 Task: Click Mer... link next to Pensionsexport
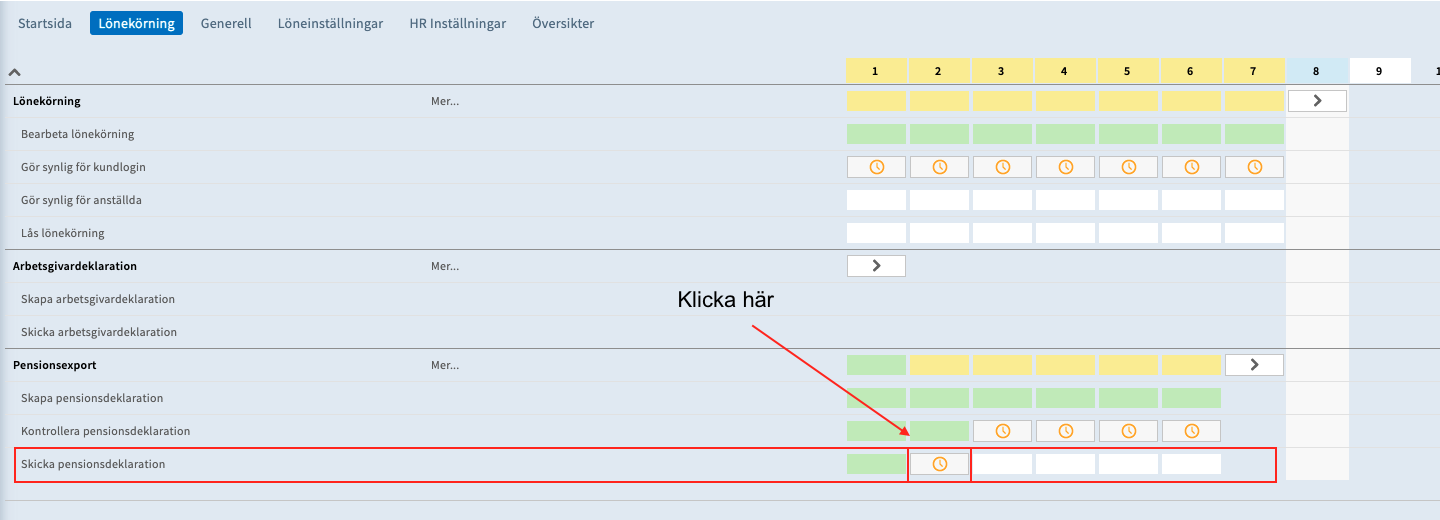click(x=445, y=365)
